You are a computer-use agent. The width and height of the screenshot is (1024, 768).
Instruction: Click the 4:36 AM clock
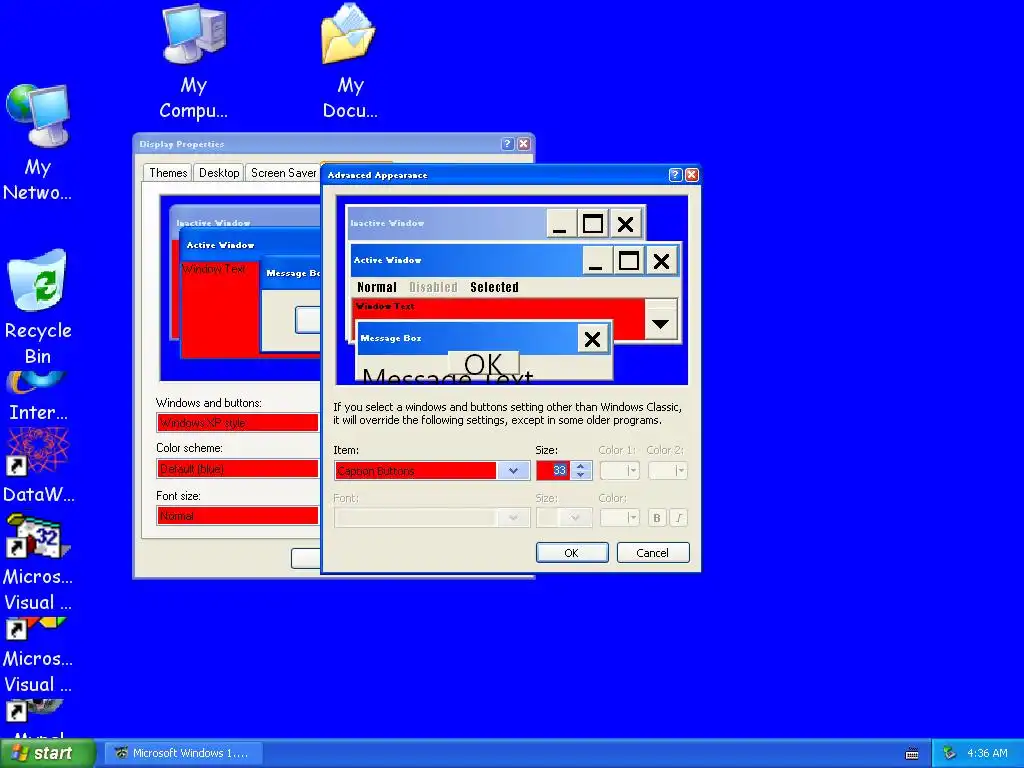pos(987,754)
